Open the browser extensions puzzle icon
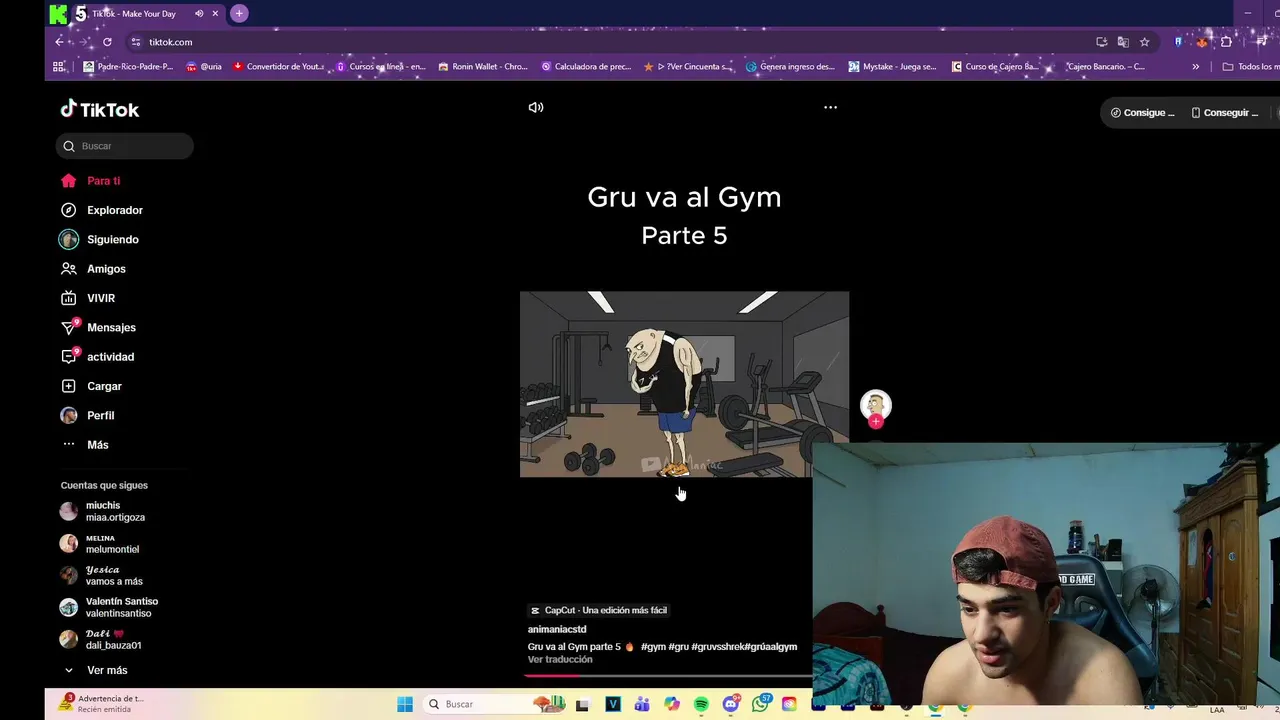The height and width of the screenshot is (720, 1280). [1226, 42]
